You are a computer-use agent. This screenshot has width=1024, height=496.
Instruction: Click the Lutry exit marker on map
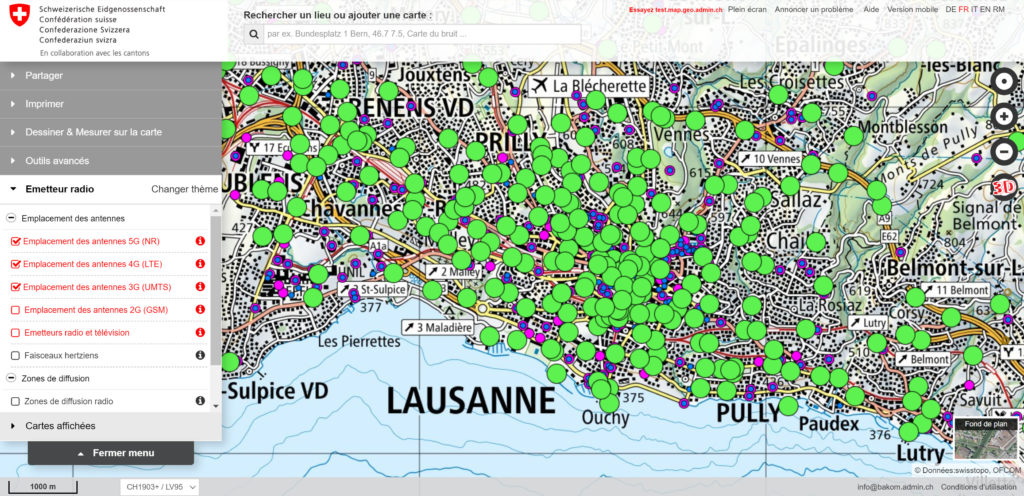(x=868, y=322)
